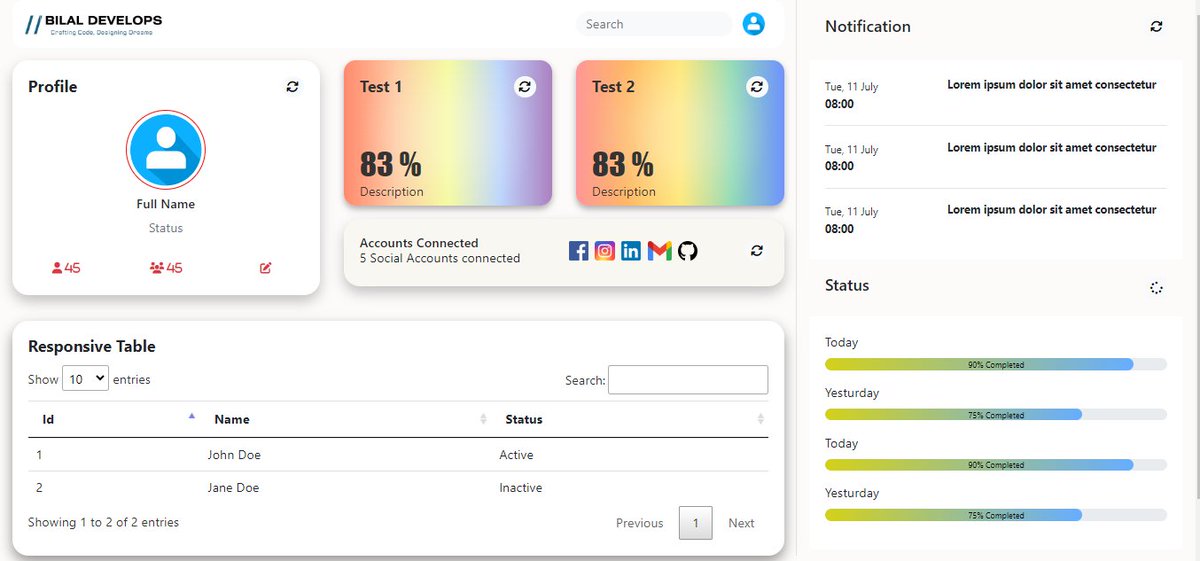Sort table by Id column
Image resolution: width=1200 pixels, height=561 pixels.
tap(113, 419)
